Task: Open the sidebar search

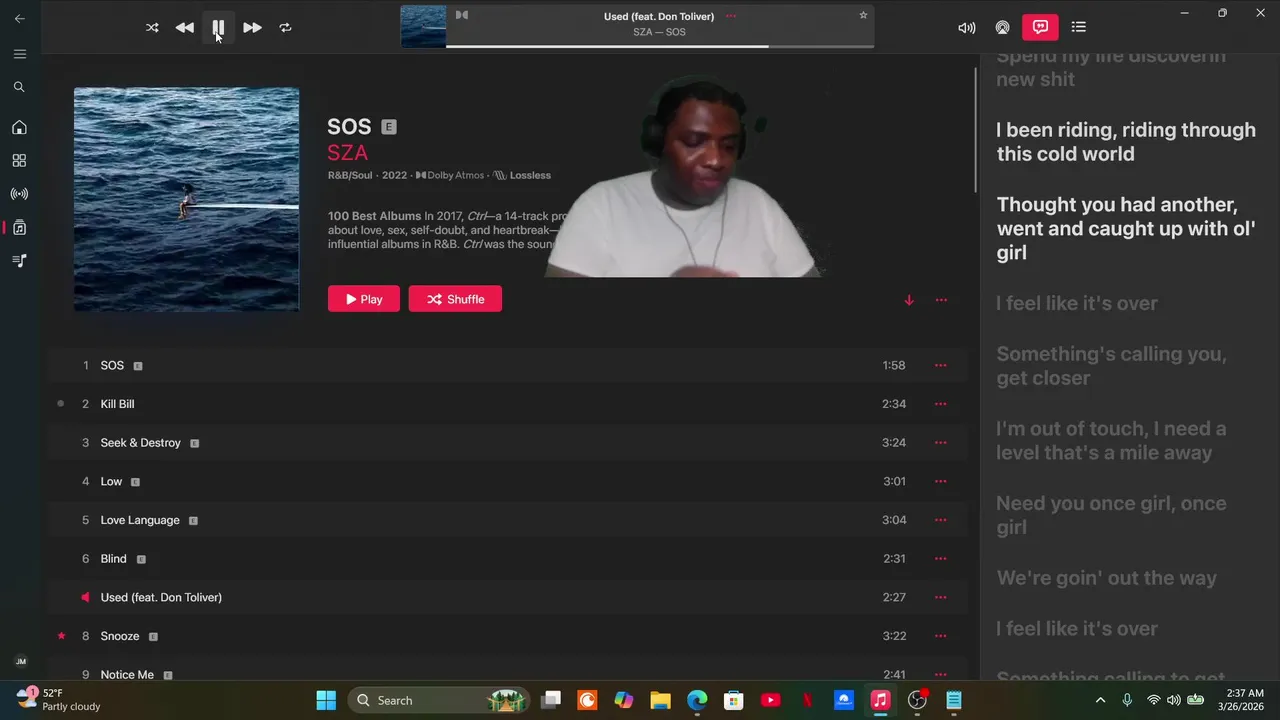Action: click(x=19, y=88)
